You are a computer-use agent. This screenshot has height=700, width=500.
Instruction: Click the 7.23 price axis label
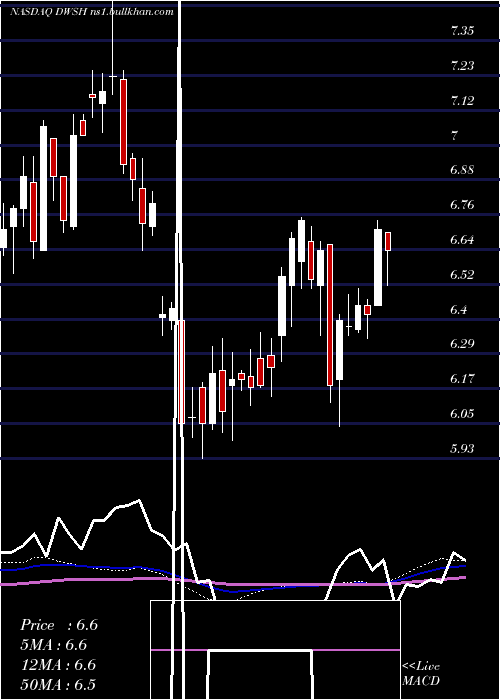[x=462, y=66]
